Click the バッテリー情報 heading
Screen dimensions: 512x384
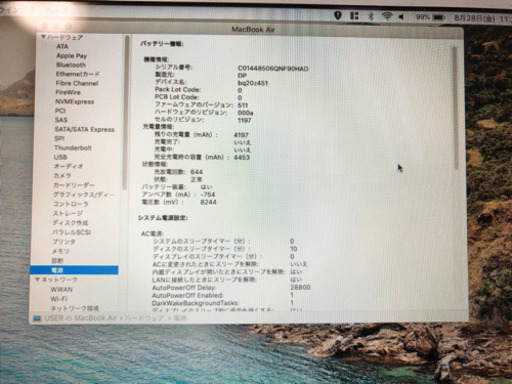coord(162,44)
